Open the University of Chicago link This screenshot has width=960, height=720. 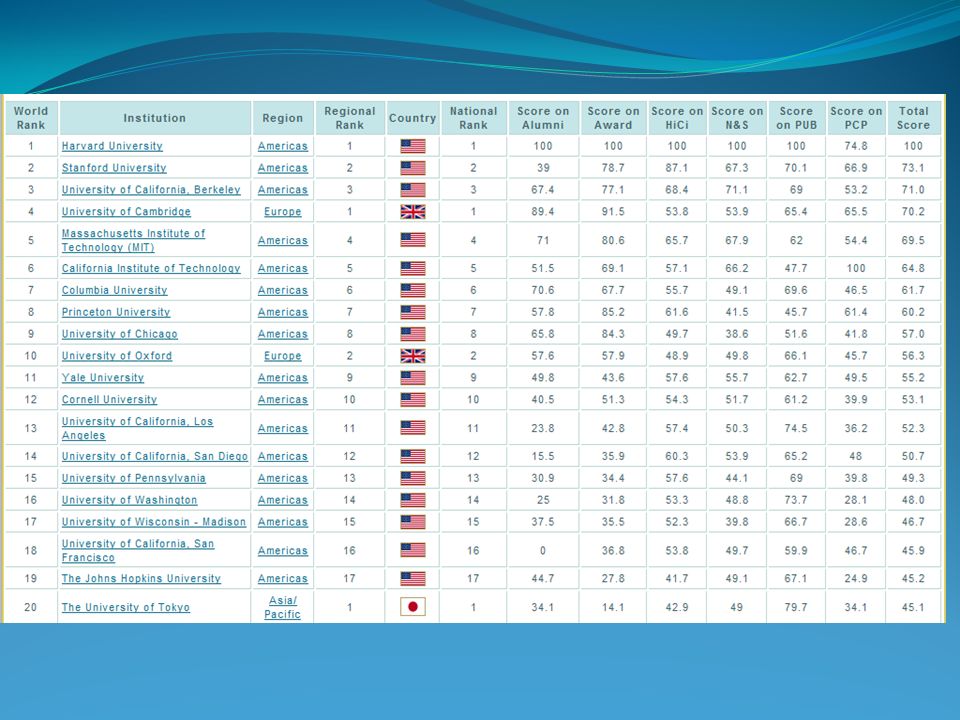(119, 334)
